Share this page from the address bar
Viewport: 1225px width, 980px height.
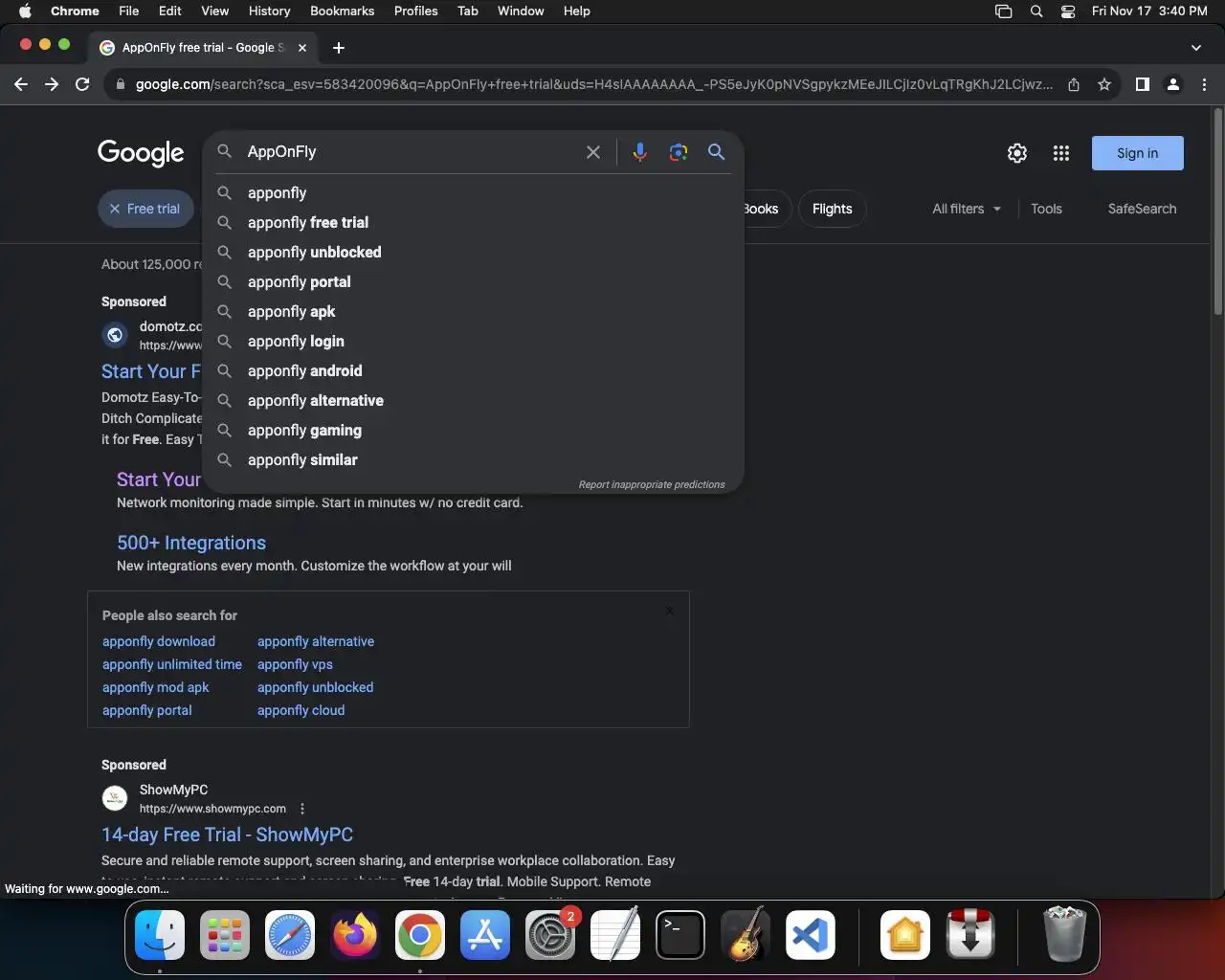1074,84
